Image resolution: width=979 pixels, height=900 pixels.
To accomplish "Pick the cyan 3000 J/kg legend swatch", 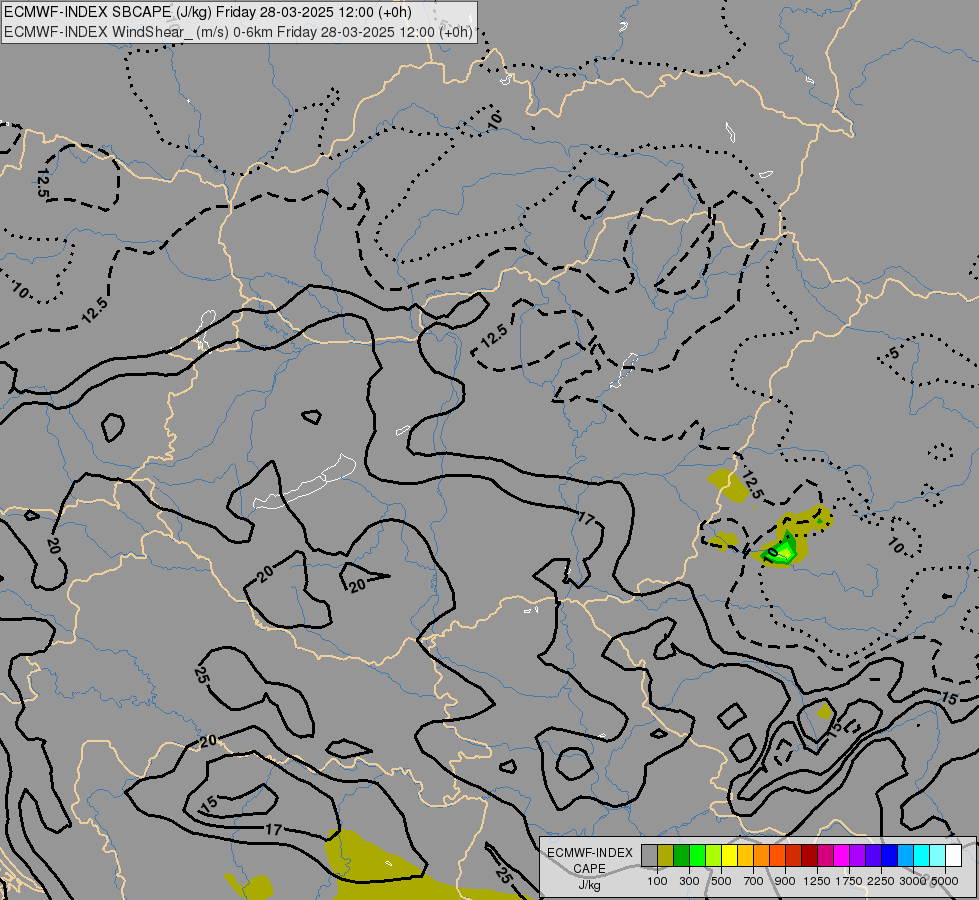I will 922,856.
